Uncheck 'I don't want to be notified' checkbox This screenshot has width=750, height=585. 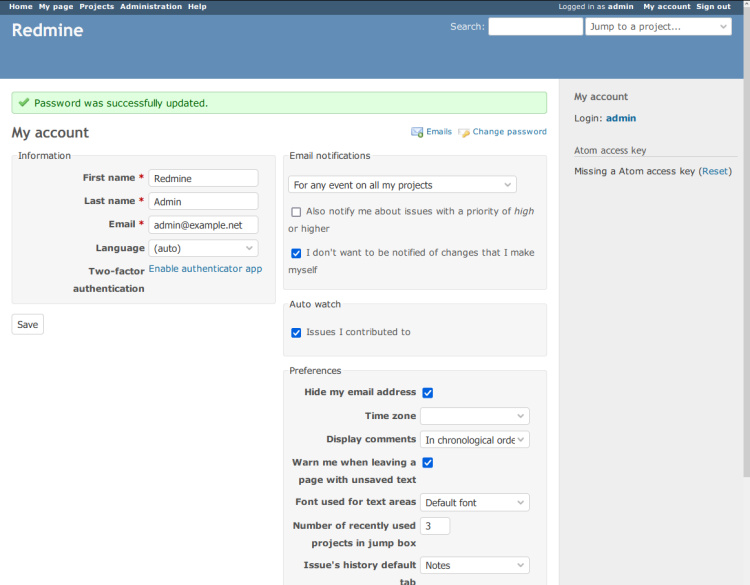pyautogui.click(x=296, y=253)
